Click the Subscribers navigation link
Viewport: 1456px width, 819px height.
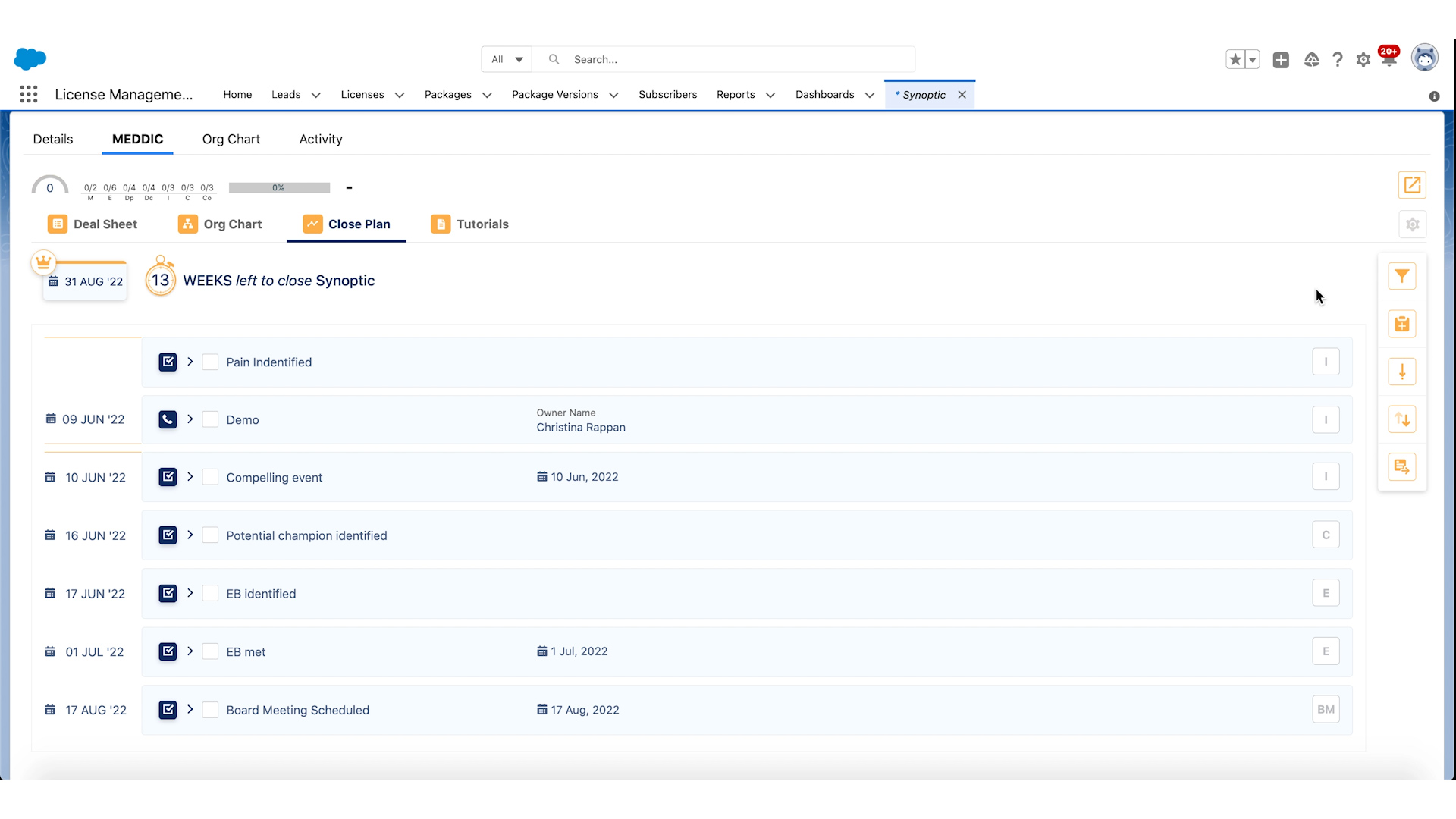[x=667, y=94]
